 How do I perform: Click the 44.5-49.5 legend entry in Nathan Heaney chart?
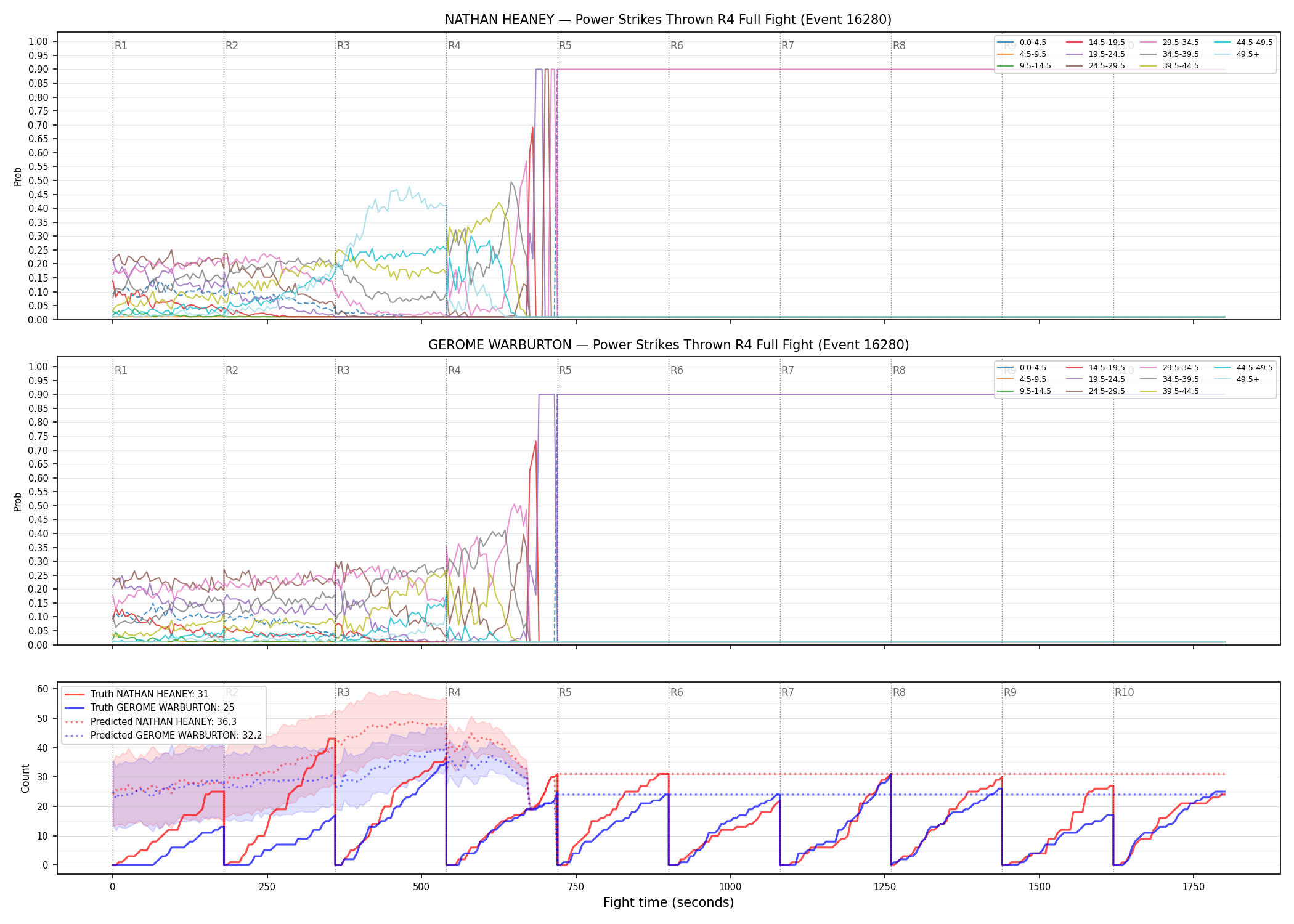1243,43
